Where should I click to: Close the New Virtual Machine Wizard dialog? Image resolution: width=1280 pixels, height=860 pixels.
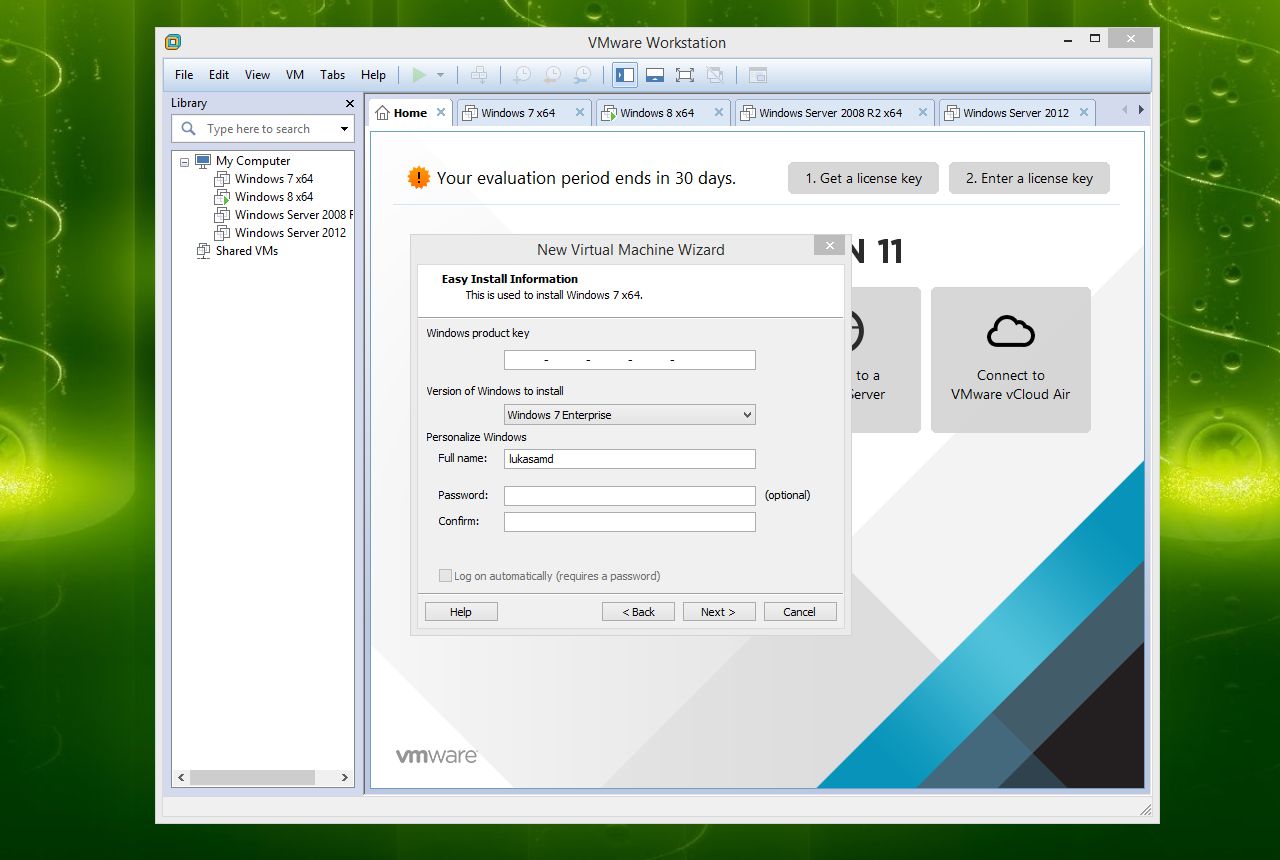829,246
